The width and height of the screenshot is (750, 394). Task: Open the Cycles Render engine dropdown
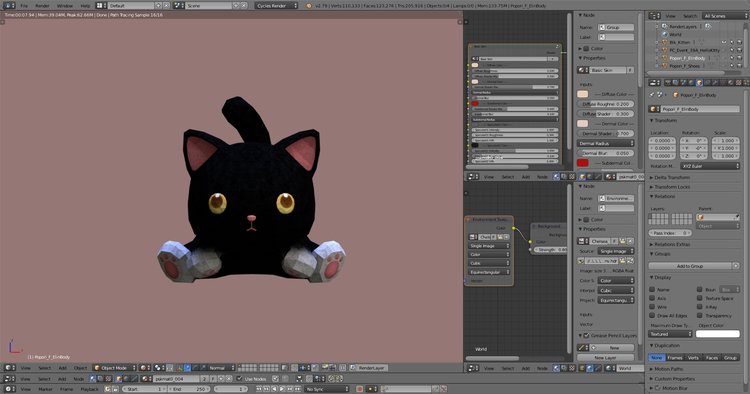click(x=276, y=6)
